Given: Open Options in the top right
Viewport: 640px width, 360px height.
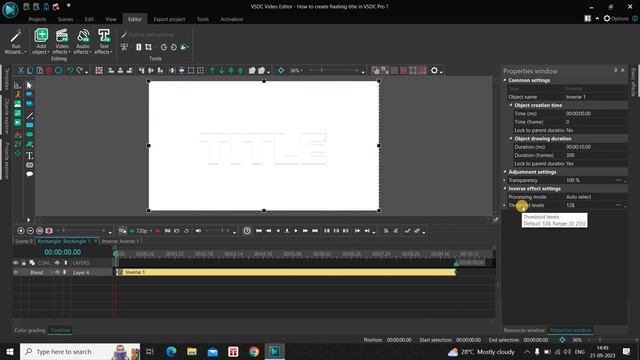Looking at the screenshot, I should [616, 18].
